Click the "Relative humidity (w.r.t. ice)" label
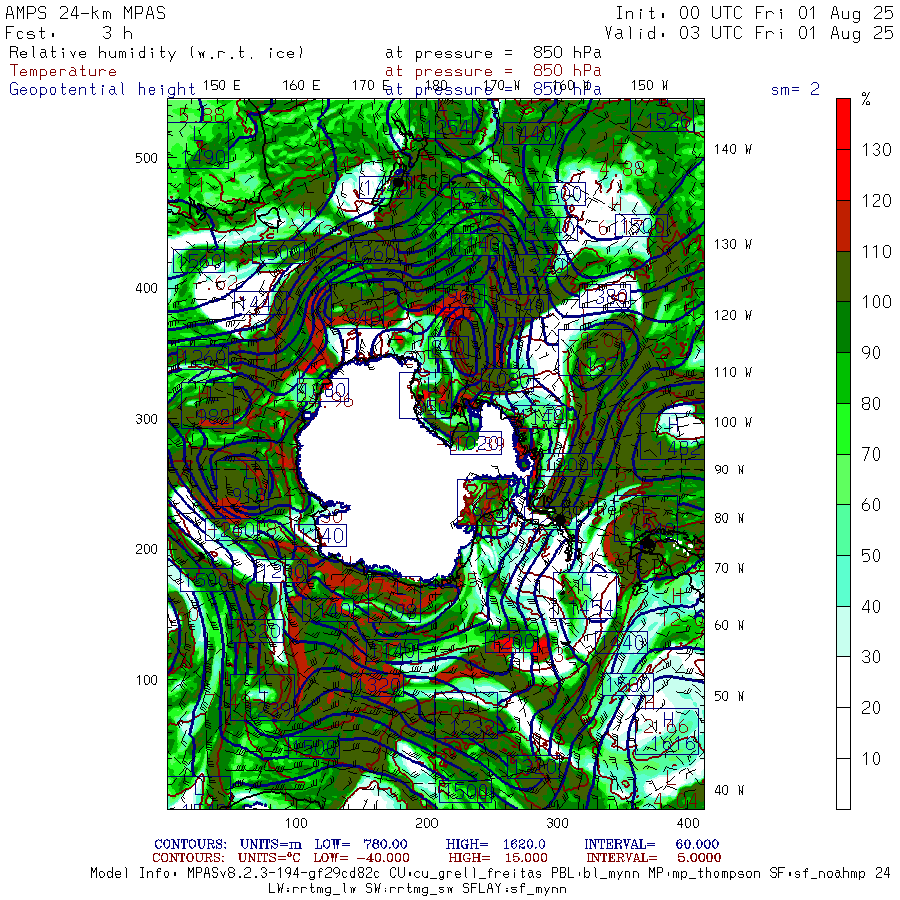This screenshot has height=900, width=900. (x=156, y=53)
